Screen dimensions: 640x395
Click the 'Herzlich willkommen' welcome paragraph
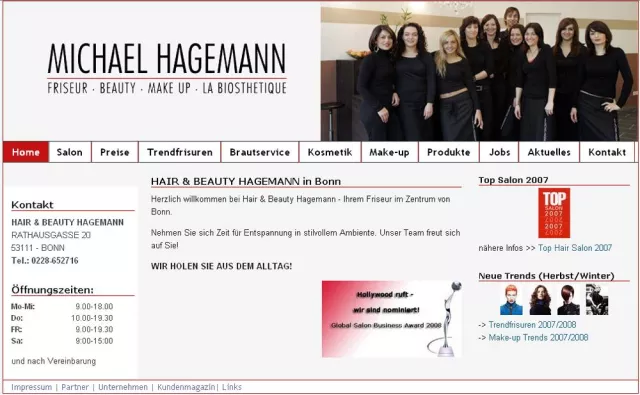point(300,205)
